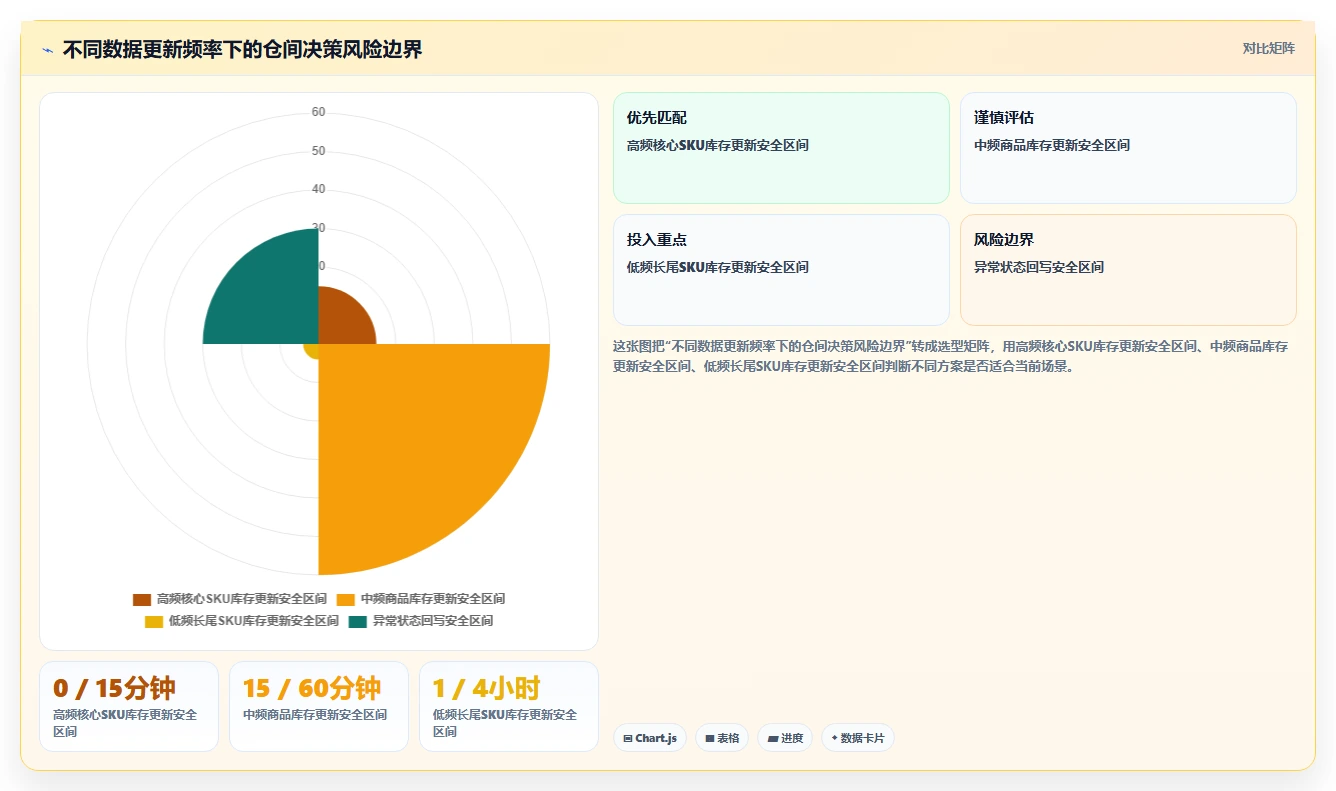Select the 1 / 4小时 stat card
The height and width of the screenshot is (791, 1336).
(509, 706)
